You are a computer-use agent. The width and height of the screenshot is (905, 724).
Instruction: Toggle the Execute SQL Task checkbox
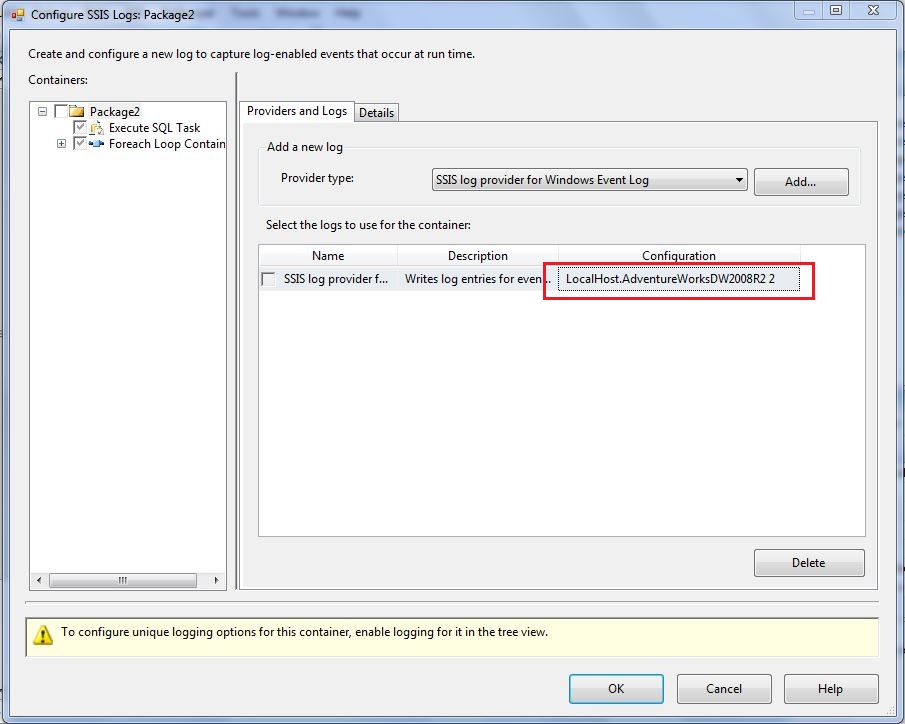coord(80,128)
